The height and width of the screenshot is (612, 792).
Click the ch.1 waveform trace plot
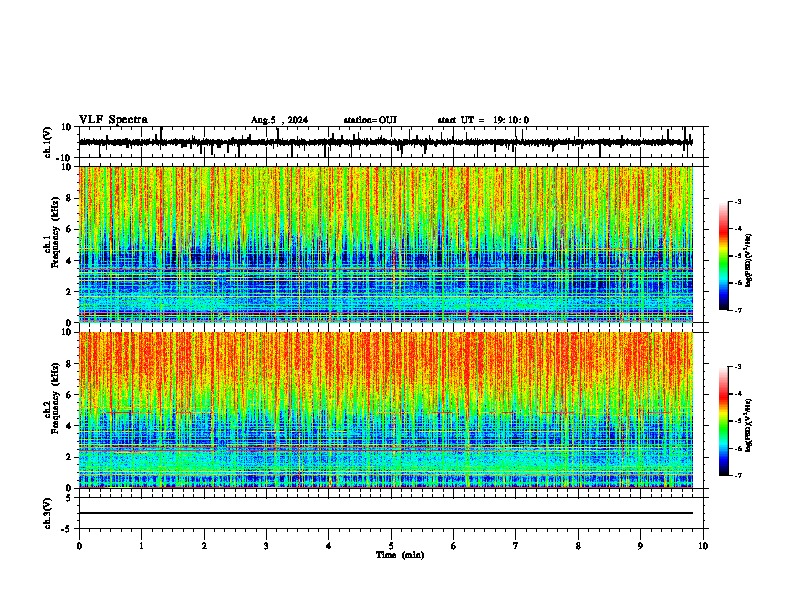tap(386, 142)
